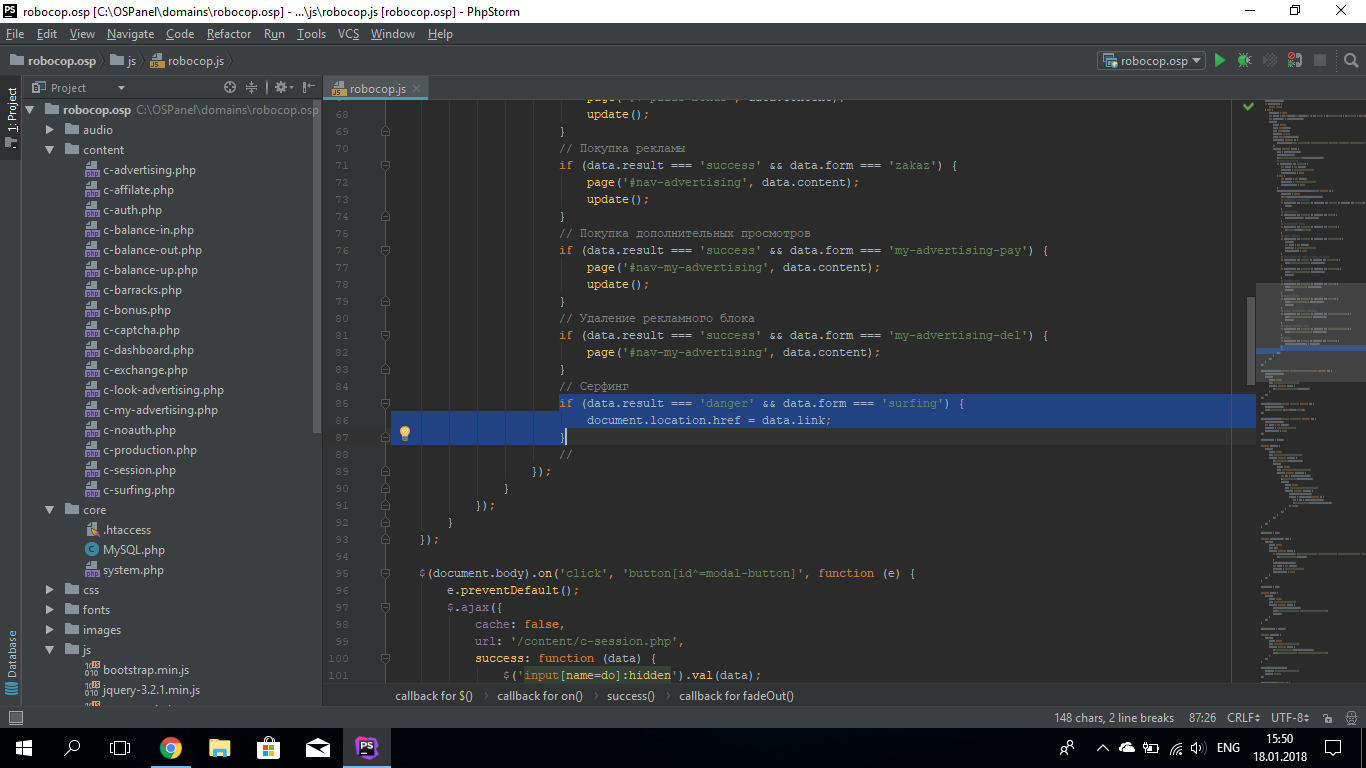The image size is (1366, 768).
Task: Select the robocop.js editor tab
Action: (377, 89)
